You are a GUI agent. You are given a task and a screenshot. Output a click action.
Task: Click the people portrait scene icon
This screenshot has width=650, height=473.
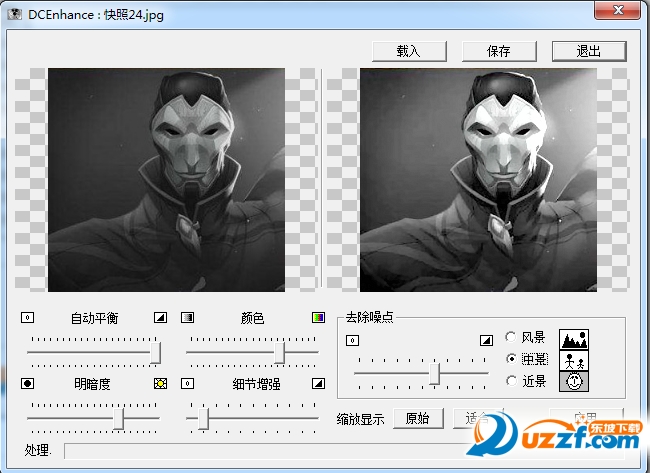(573, 360)
